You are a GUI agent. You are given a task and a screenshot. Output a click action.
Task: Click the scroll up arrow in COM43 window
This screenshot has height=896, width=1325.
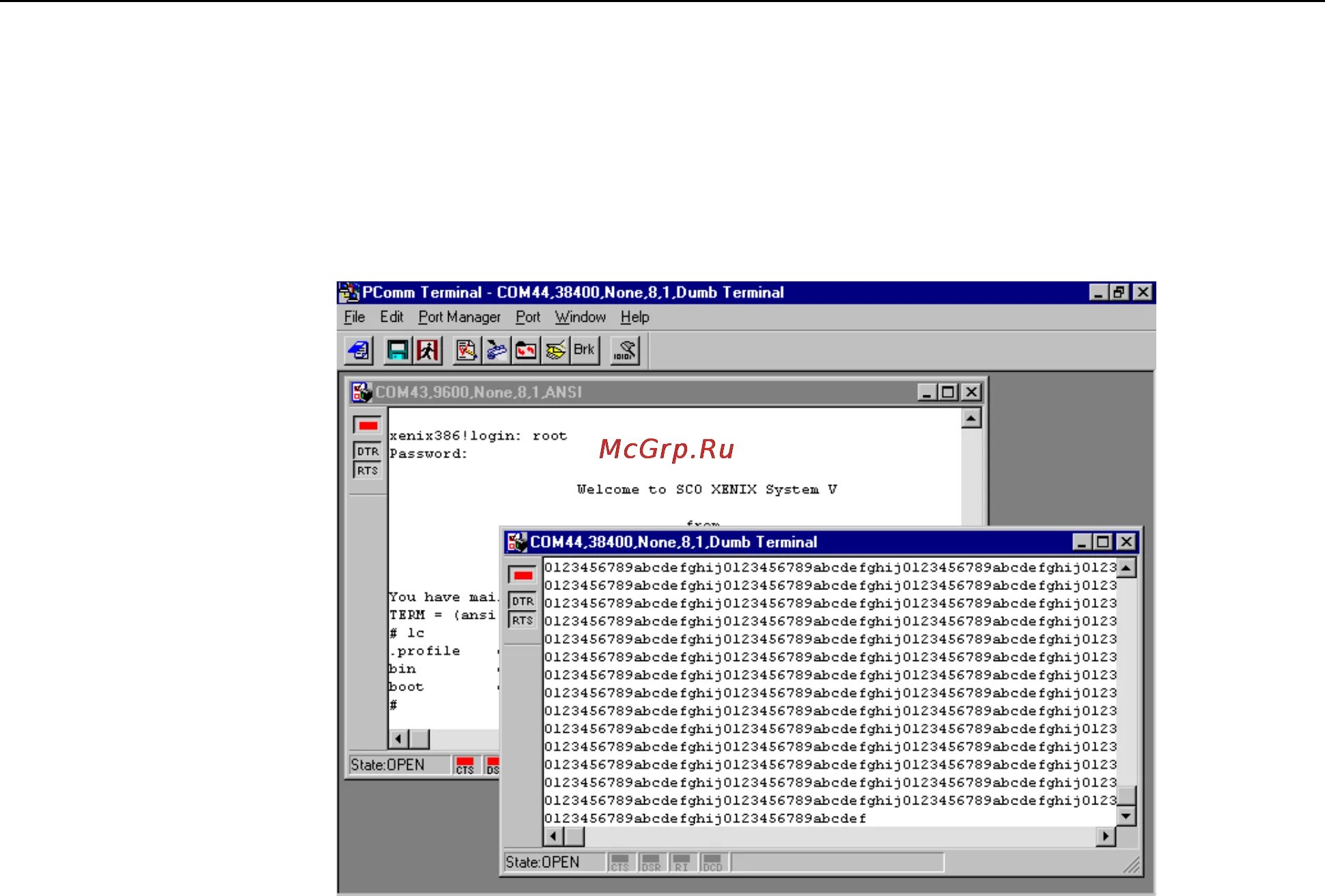[x=971, y=418]
